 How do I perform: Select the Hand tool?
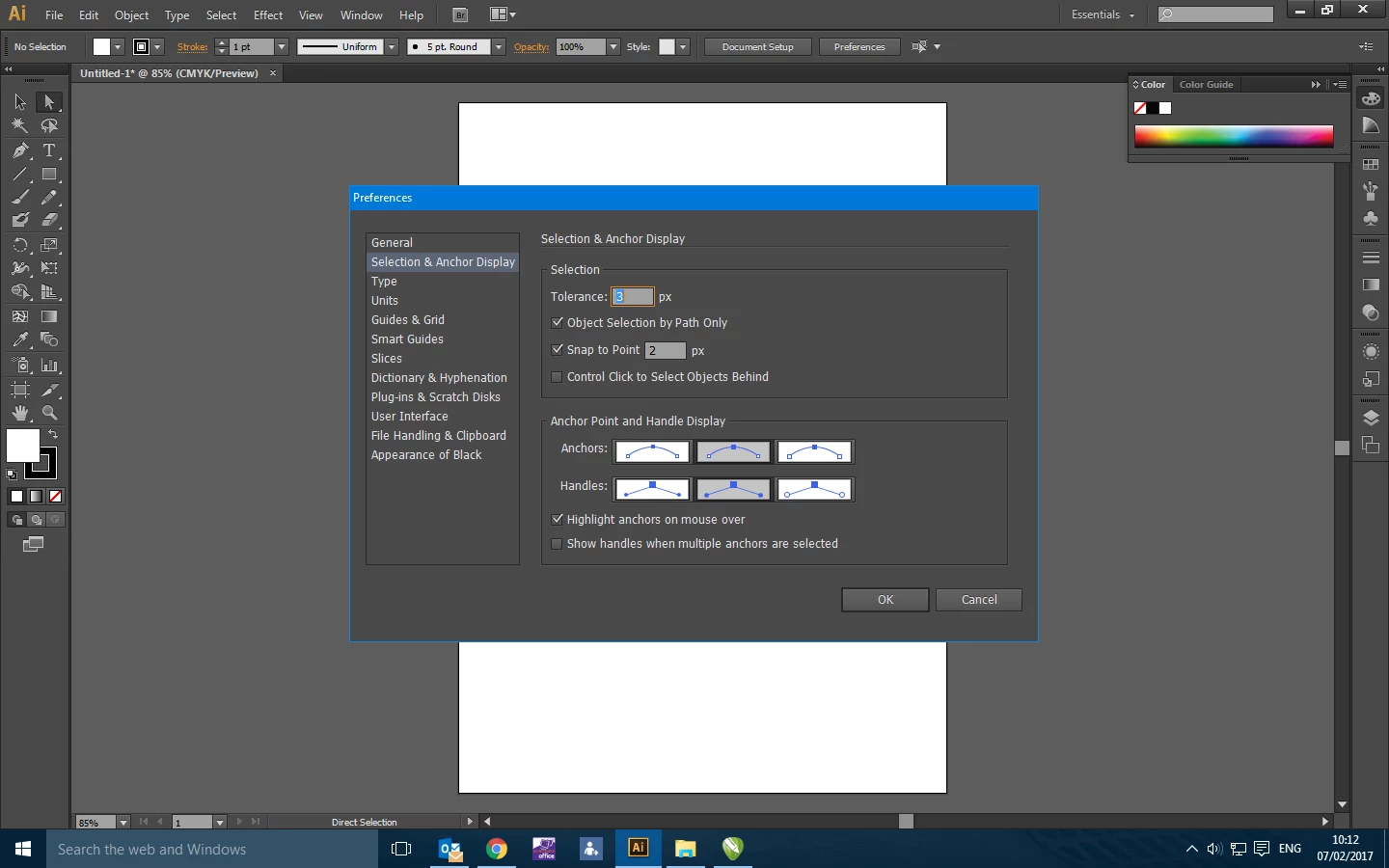(x=20, y=413)
